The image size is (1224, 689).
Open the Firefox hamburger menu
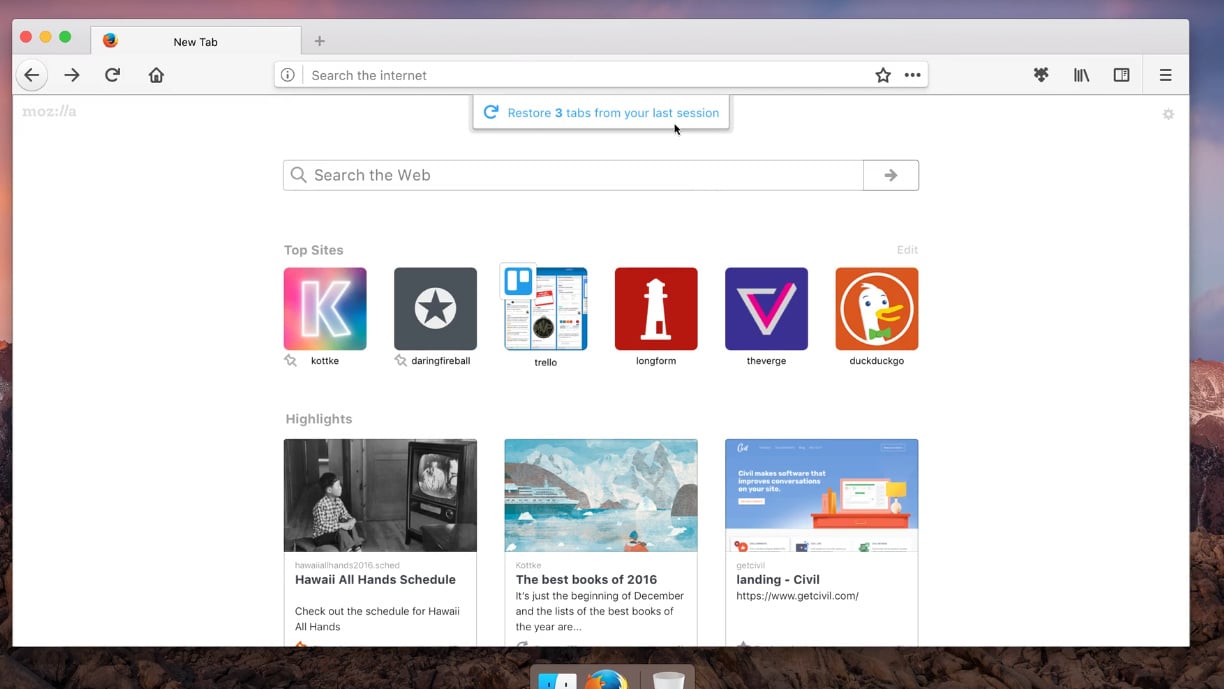(1166, 75)
